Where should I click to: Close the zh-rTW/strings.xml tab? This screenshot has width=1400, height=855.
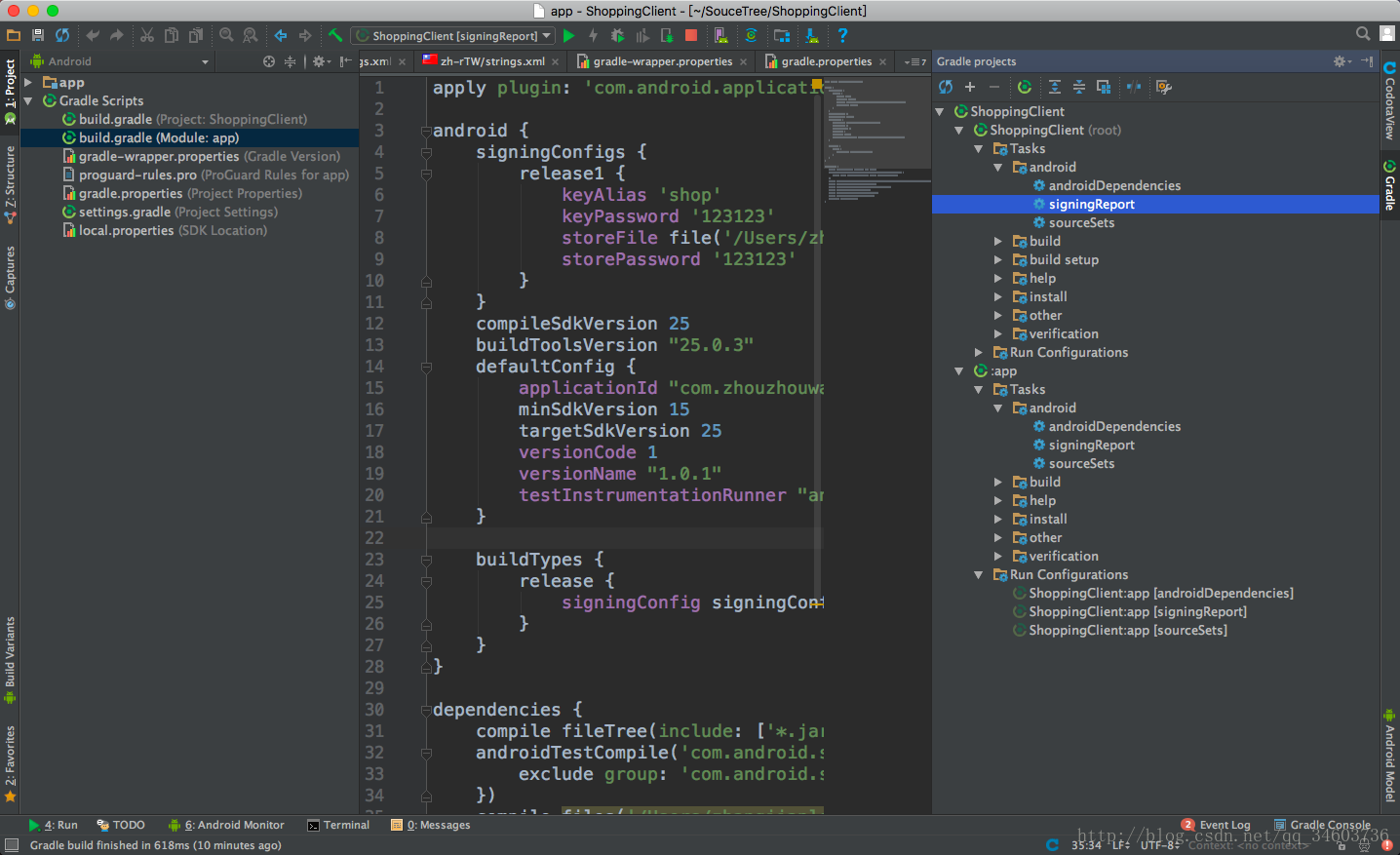pyautogui.click(x=556, y=61)
